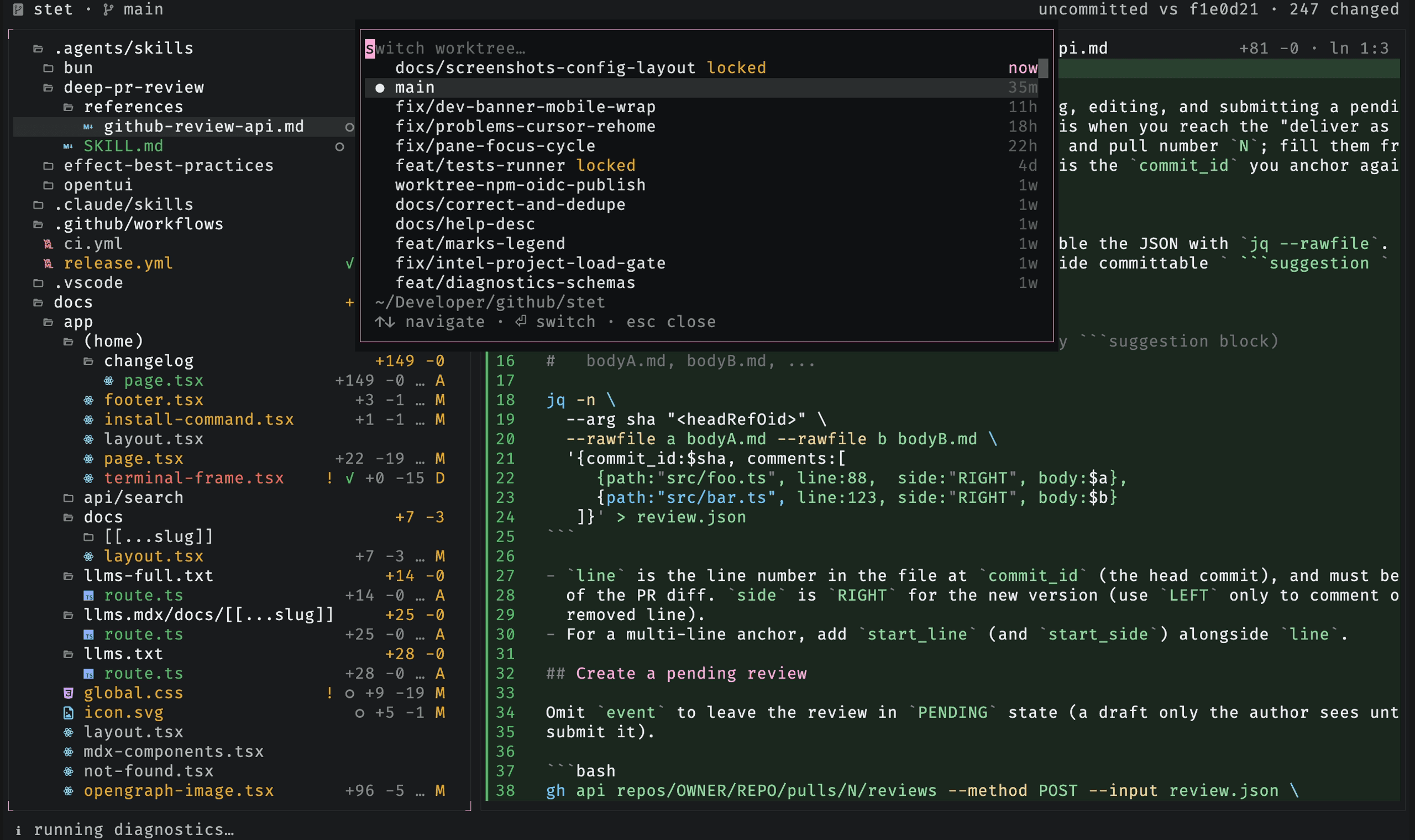Click the "running diagnostics…" status message
This screenshot has height=840, width=1415.
[x=134, y=831]
